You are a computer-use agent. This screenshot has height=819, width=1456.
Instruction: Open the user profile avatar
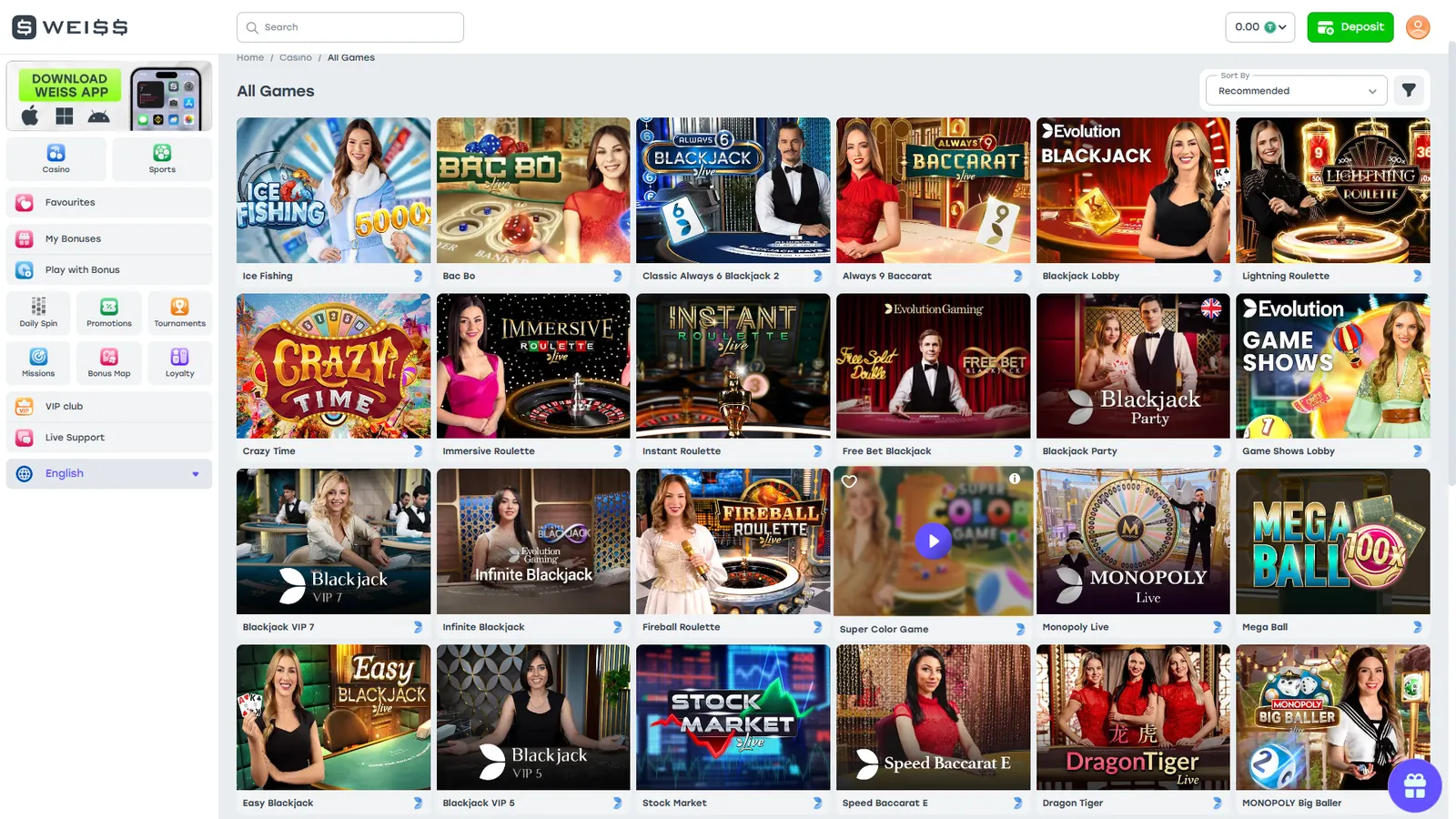point(1418,27)
